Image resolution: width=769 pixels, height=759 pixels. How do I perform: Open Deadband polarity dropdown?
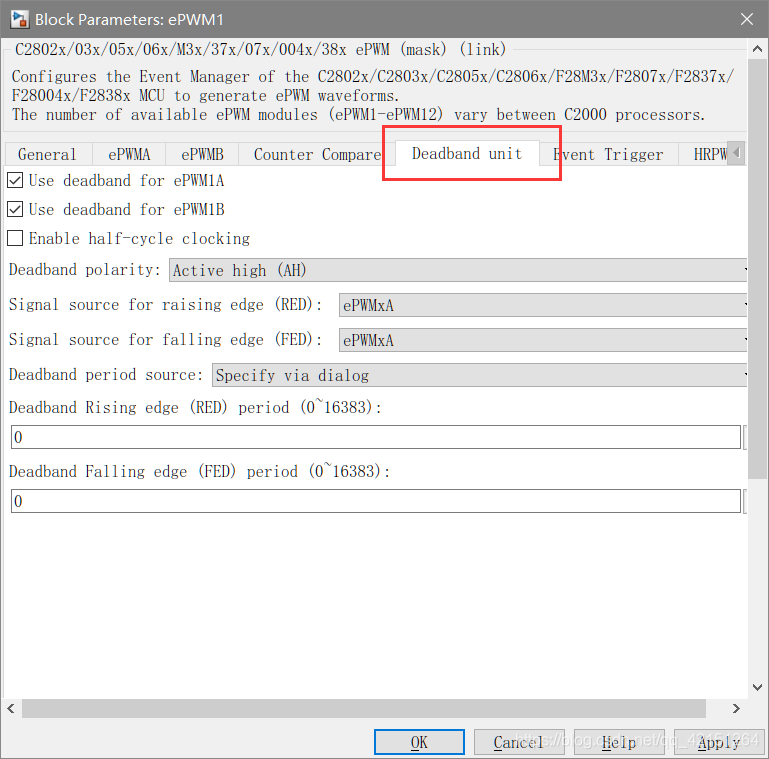(x=458, y=270)
